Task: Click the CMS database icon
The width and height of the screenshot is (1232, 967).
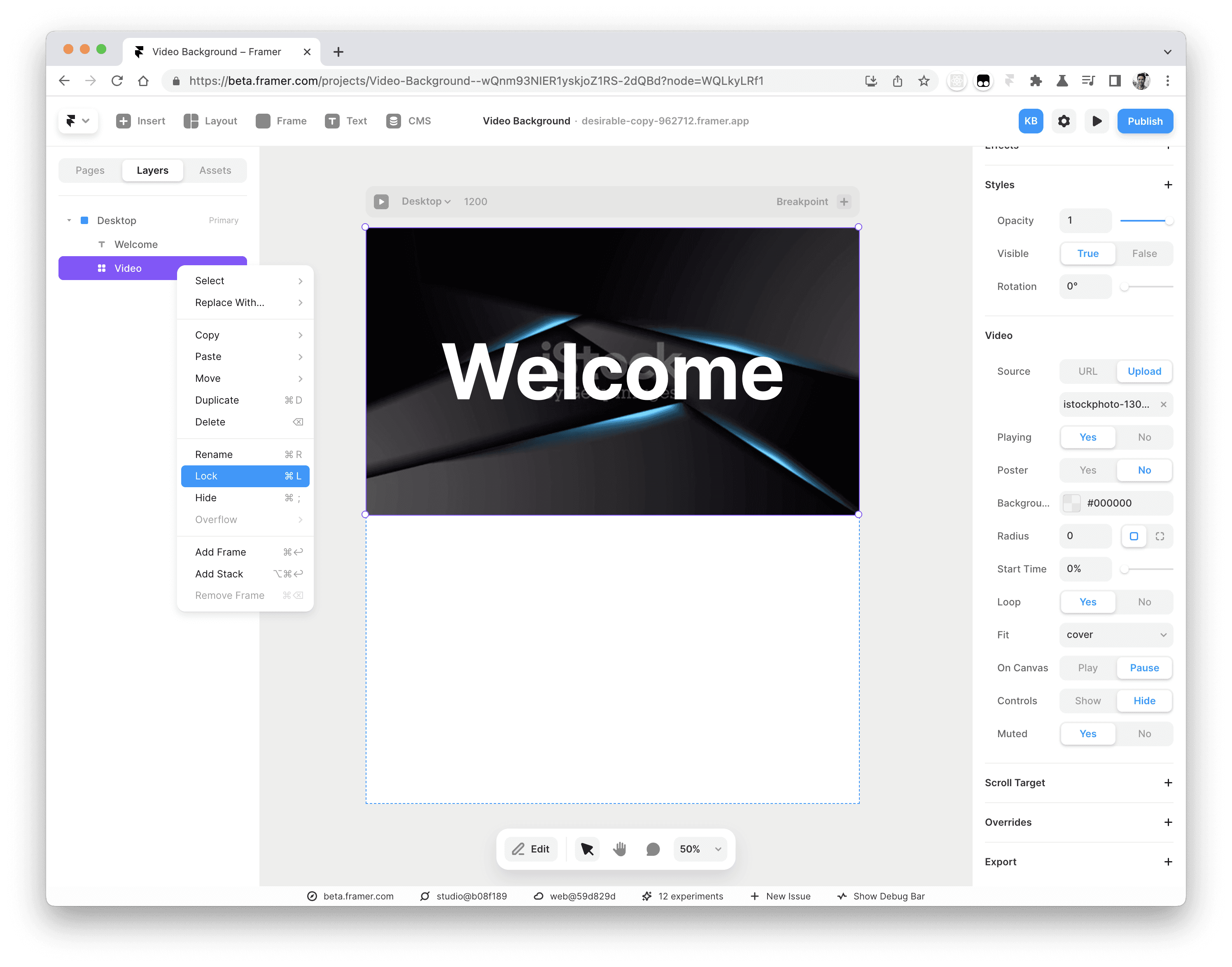Action: tap(393, 121)
